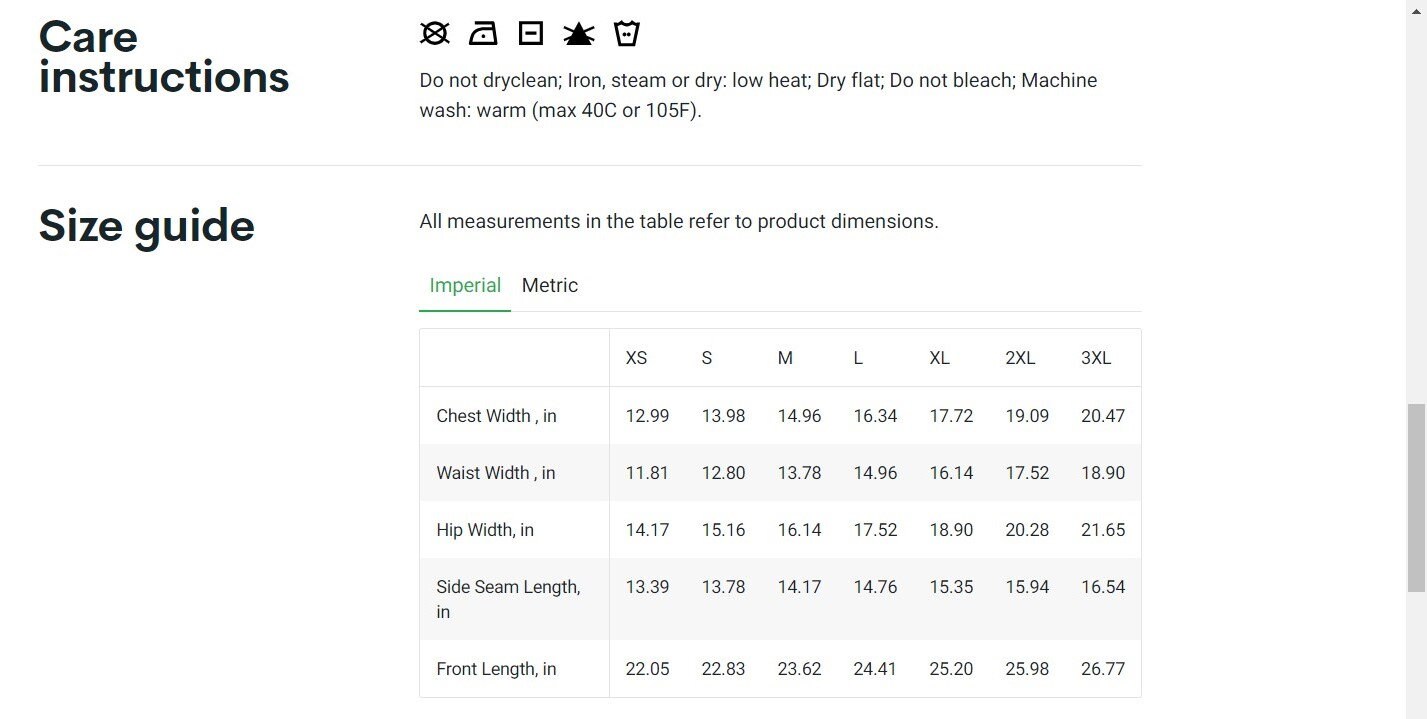Viewport: 1427px width, 719px height.
Task: Click the XL column header
Action: [940, 358]
